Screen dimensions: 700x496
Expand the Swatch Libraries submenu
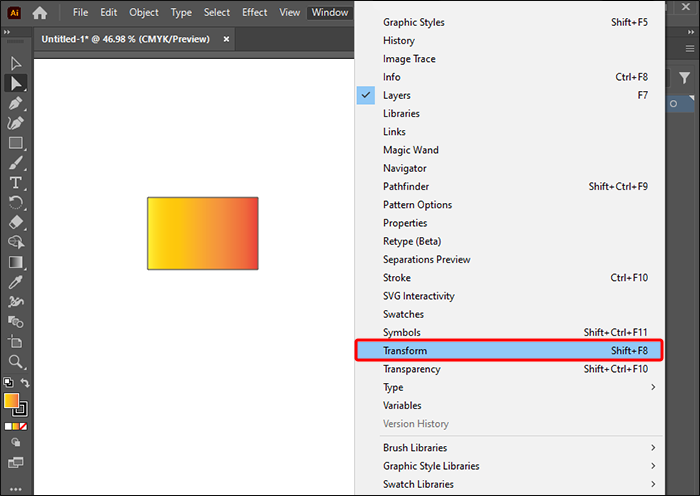[510, 484]
